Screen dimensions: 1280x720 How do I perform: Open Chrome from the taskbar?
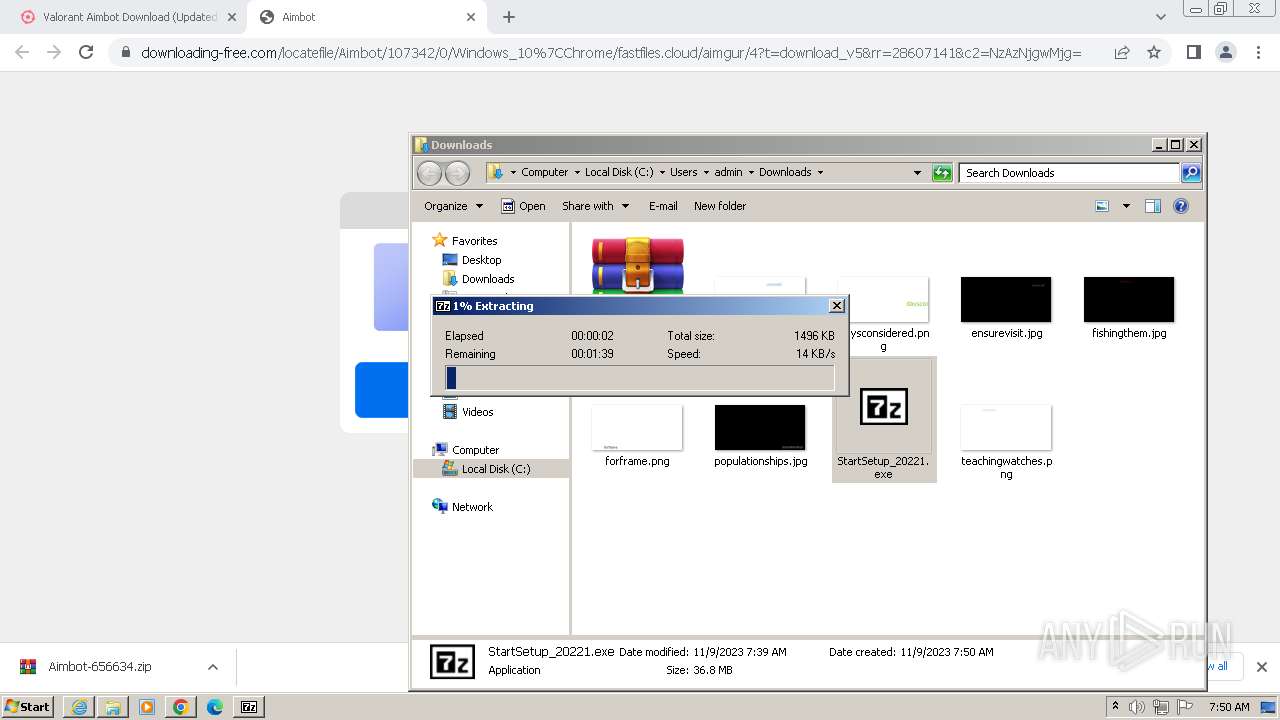coord(180,707)
